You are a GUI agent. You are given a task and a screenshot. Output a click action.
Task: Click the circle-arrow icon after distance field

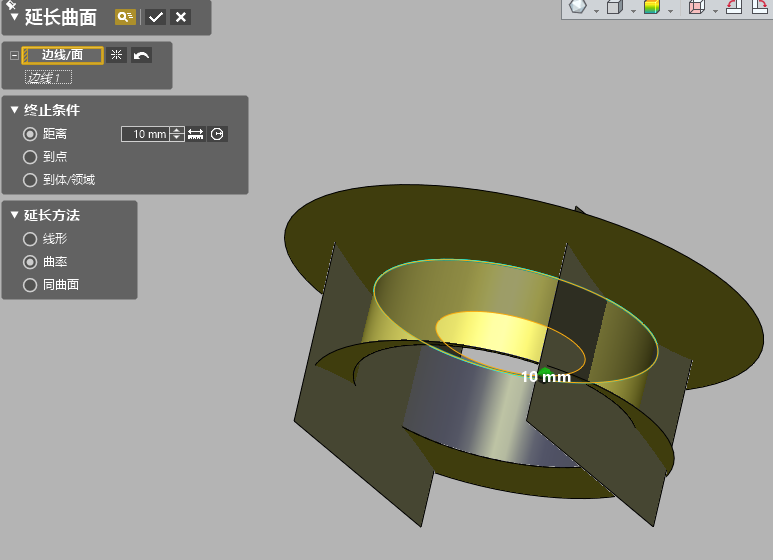point(217,134)
